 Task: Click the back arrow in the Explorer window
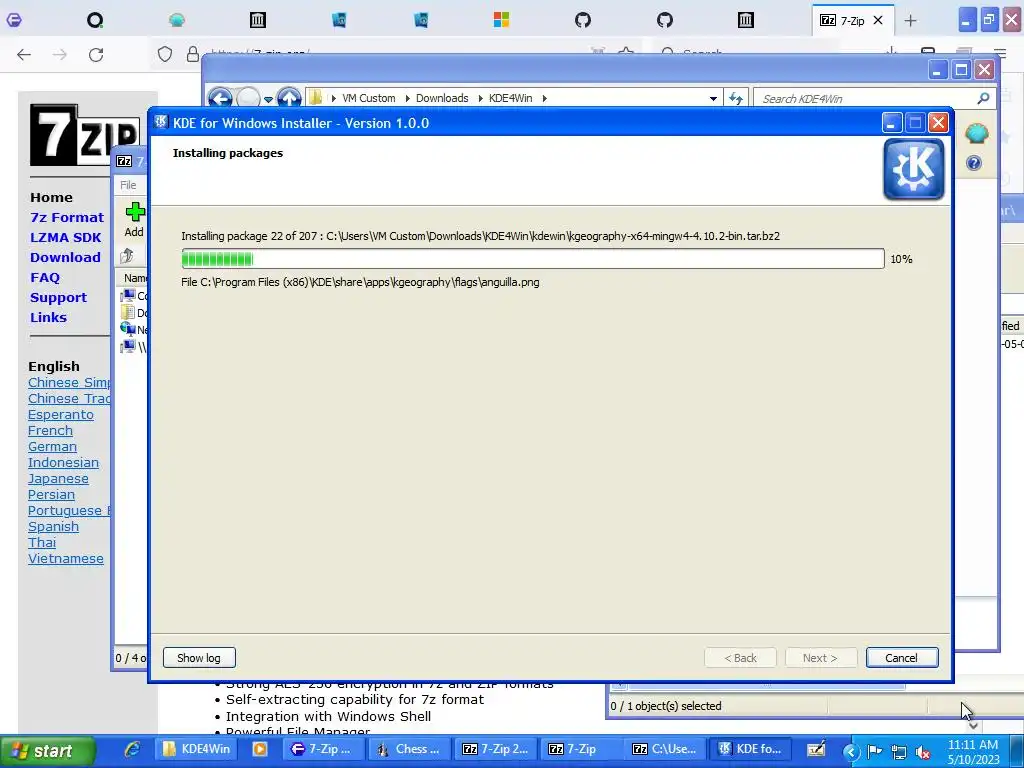click(221, 99)
